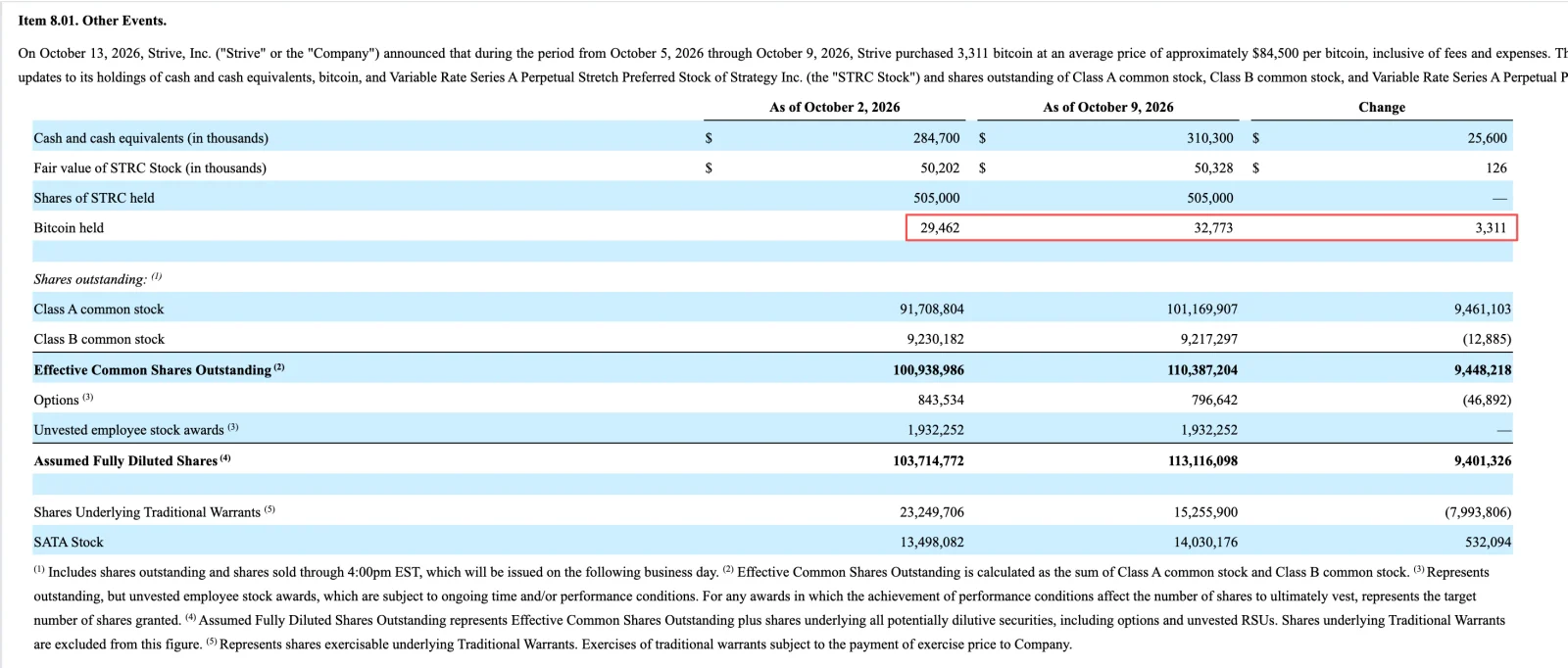This screenshot has height=668, width=1568.
Task: Click the bitcoin held value 29,462
Action: tap(940, 227)
